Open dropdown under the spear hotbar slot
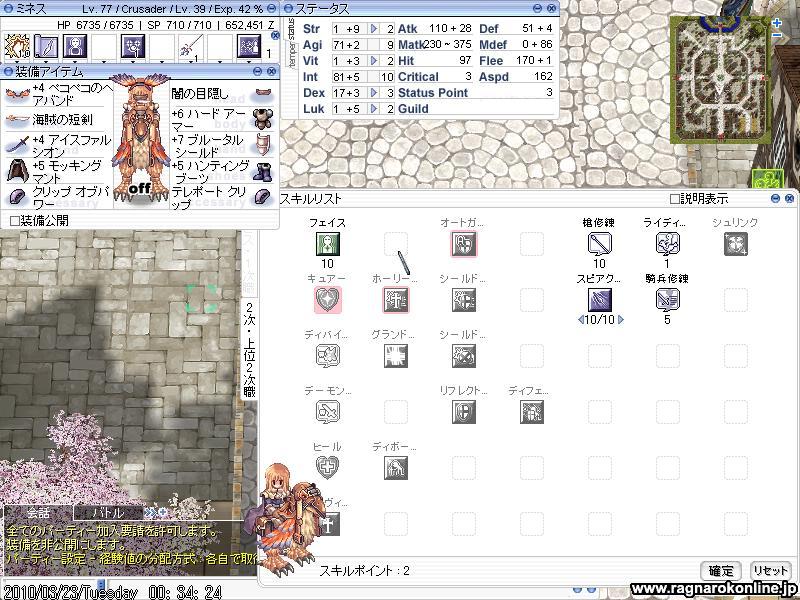Screen dimensions: 800x600 (191, 62)
